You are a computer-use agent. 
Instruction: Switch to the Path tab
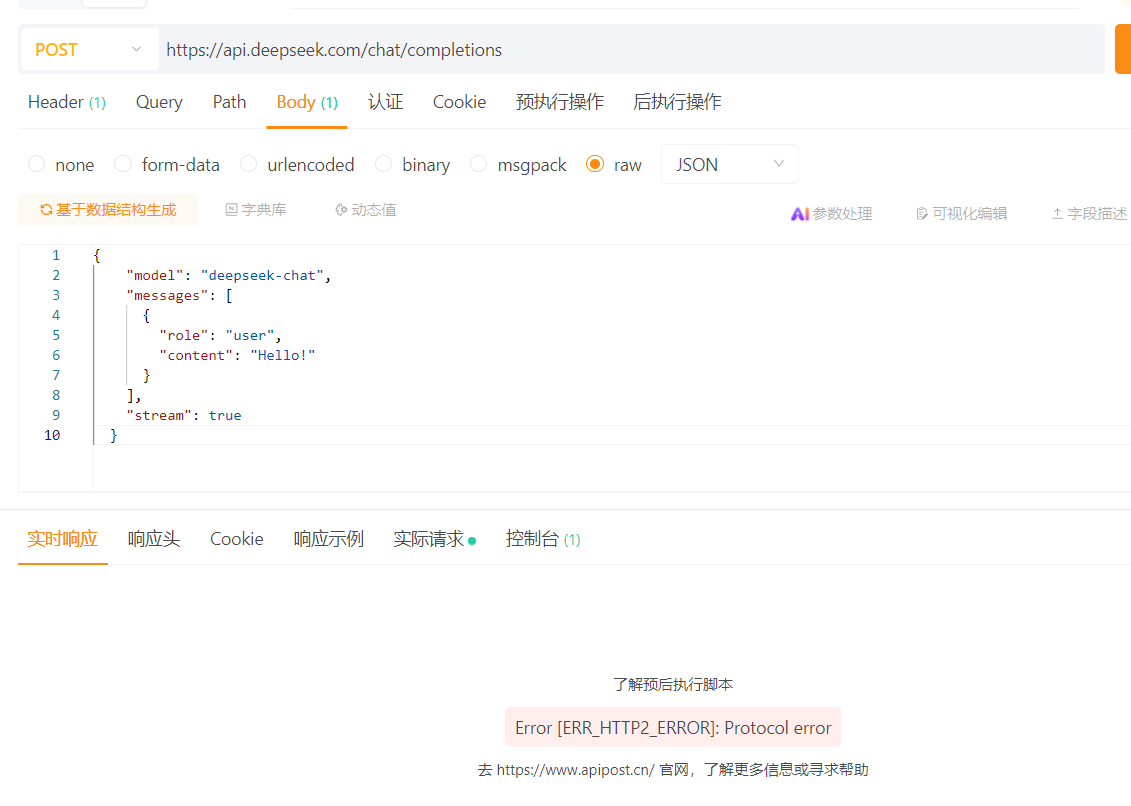click(229, 102)
